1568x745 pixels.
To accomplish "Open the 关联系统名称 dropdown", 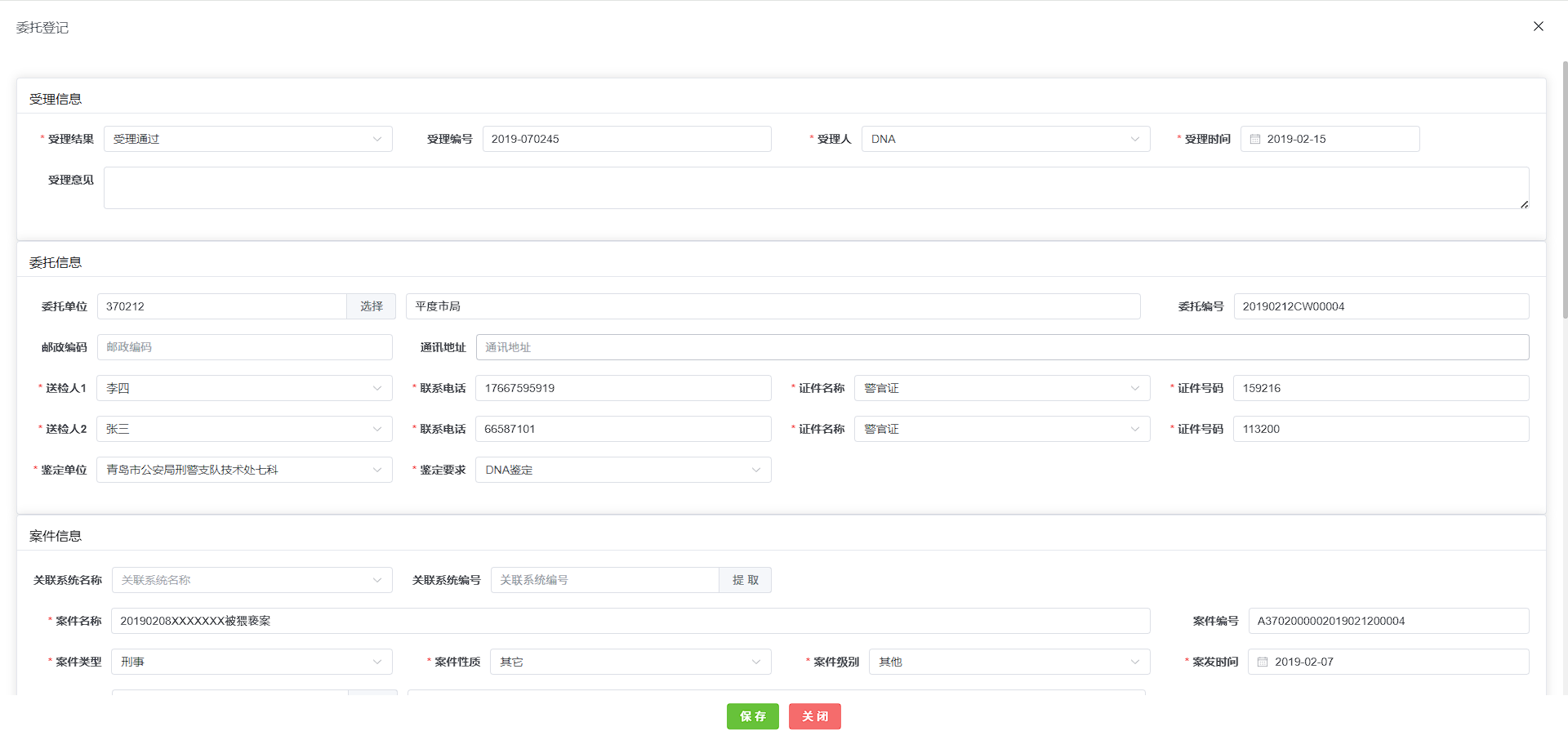I will click(x=252, y=580).
